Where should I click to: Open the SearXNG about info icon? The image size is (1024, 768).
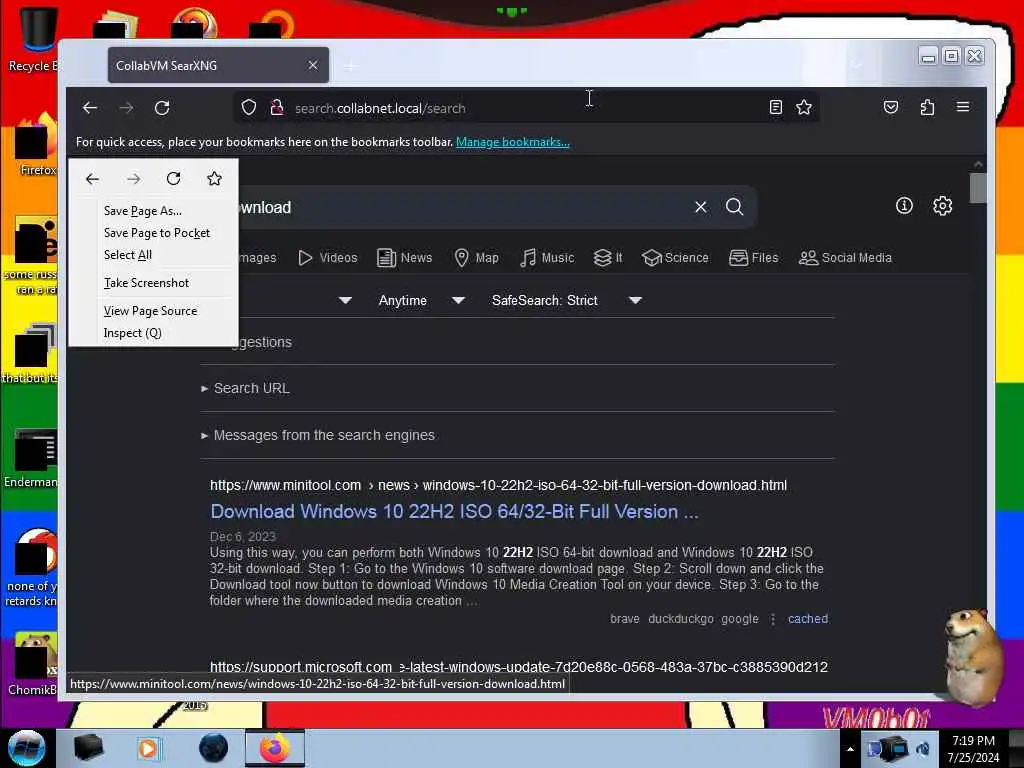[x=904, y=206]
